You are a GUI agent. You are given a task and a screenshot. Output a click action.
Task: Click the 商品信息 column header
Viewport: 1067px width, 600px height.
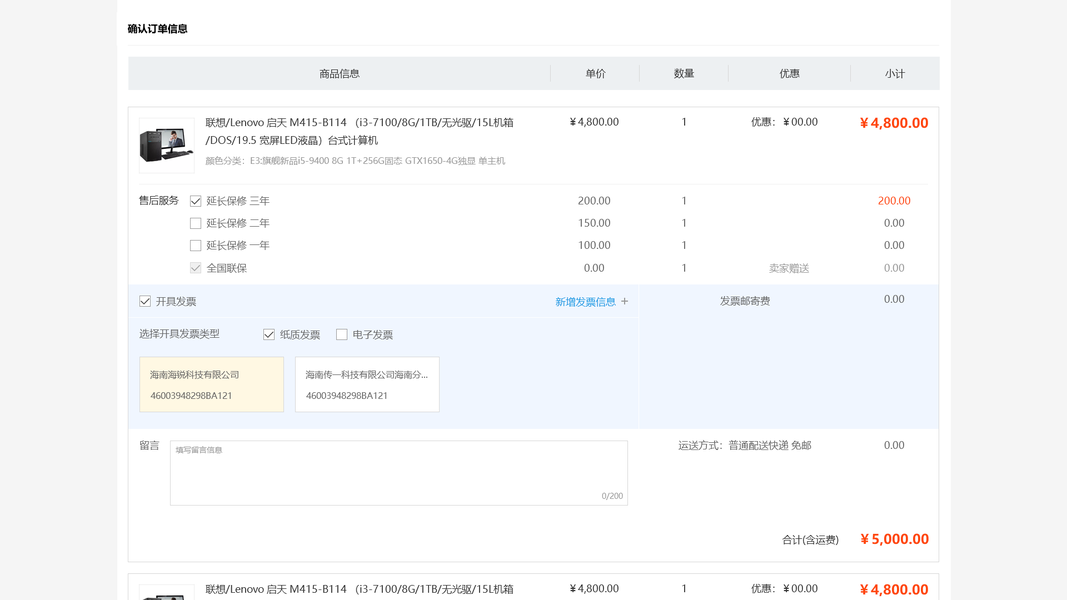(x=340, y=73)
